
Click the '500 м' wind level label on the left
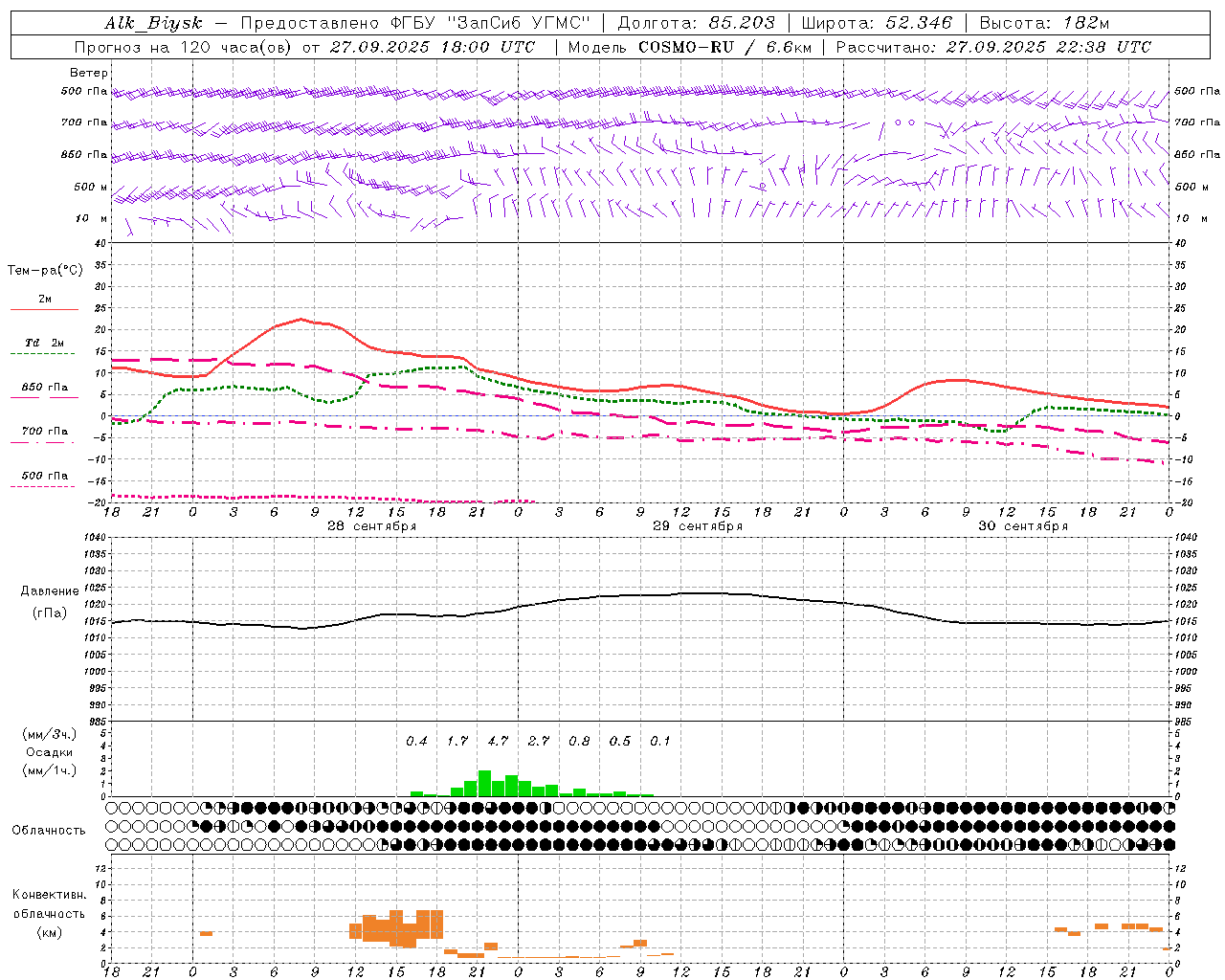click(91, 187)
